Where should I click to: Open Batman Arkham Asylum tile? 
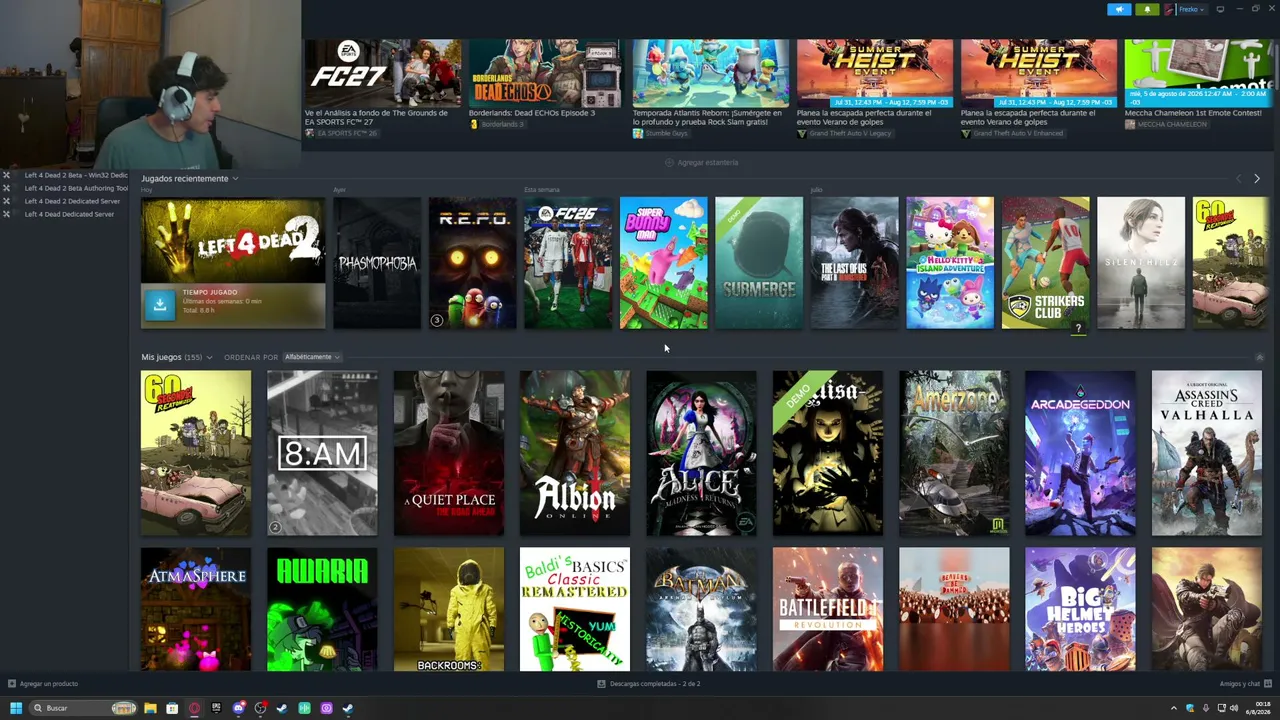tap(701, 609)
